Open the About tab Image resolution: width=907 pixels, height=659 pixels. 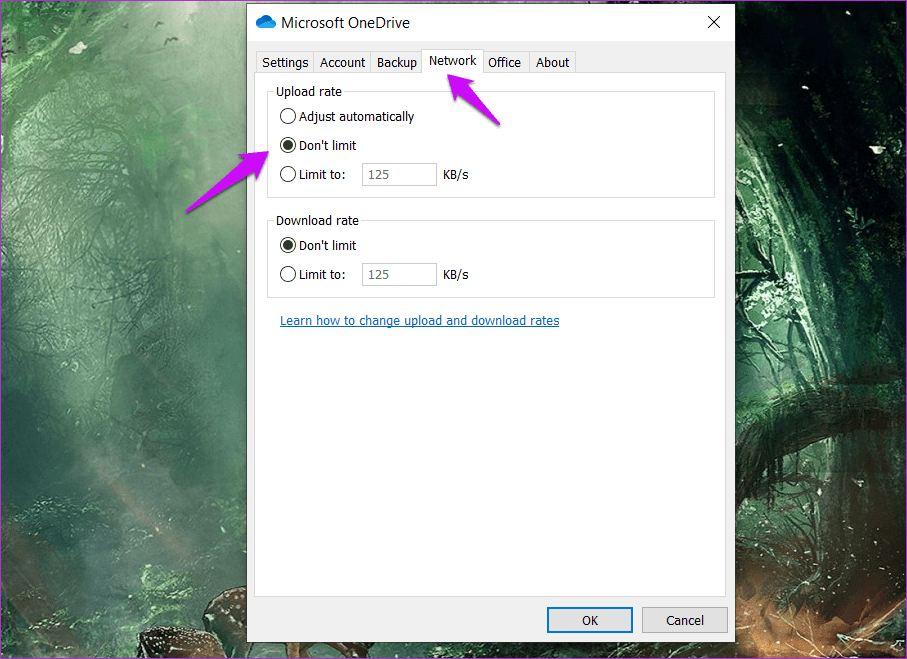[552, 62]
